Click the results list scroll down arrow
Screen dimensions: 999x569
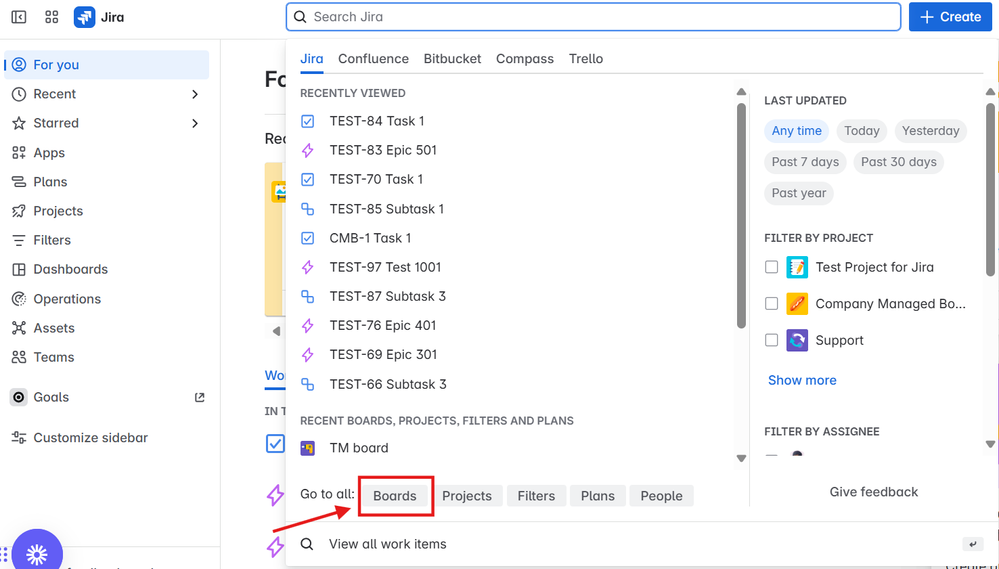coord(741,458)
